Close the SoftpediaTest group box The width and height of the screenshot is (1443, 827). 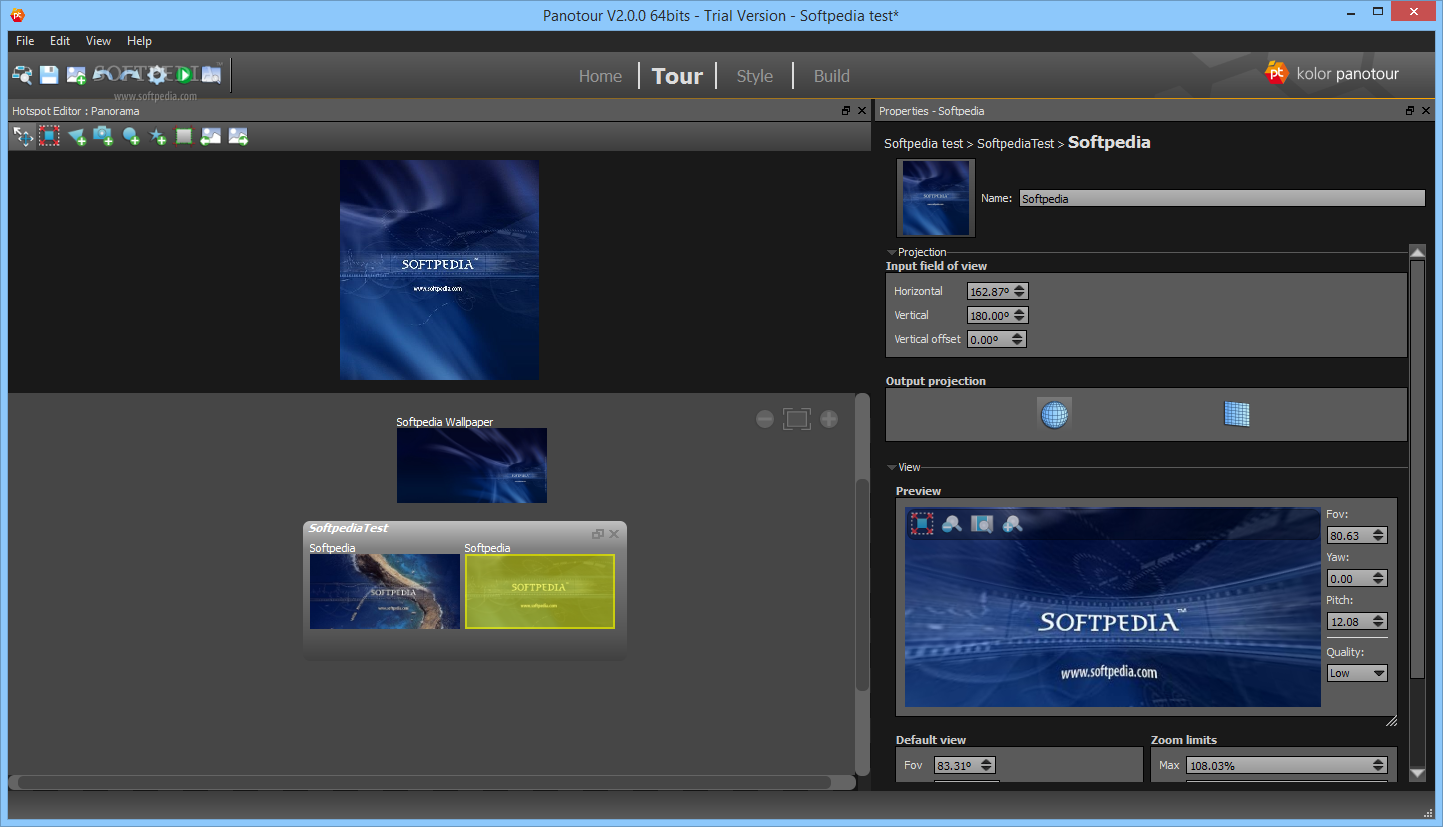(614, 534)
